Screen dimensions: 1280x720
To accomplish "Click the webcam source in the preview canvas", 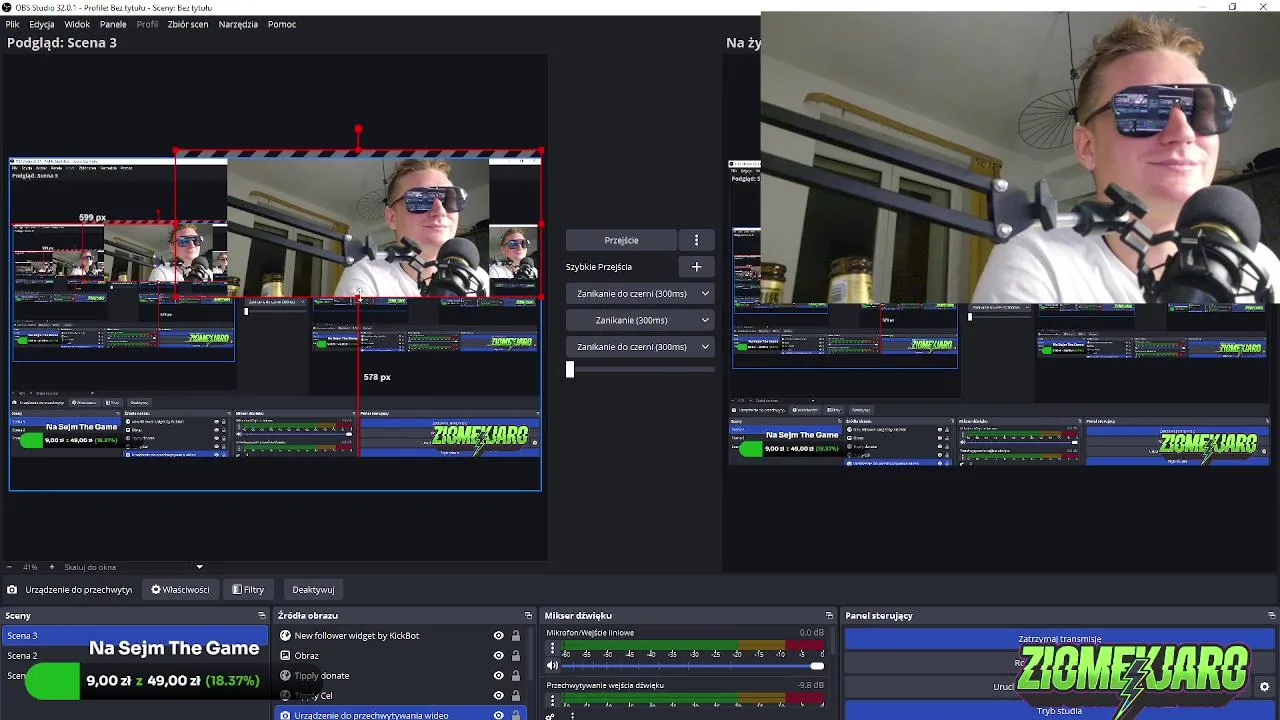I will point(358,225).
